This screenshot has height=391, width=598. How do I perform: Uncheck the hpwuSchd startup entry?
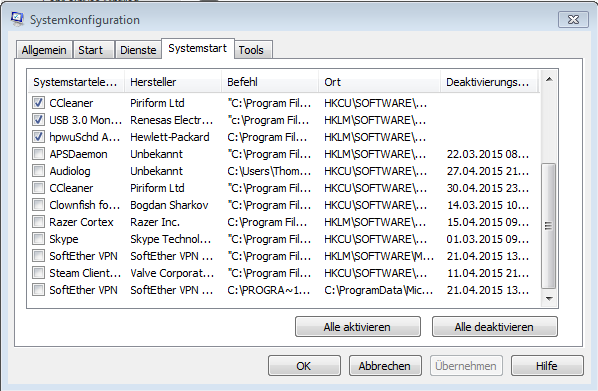(38, 137)
